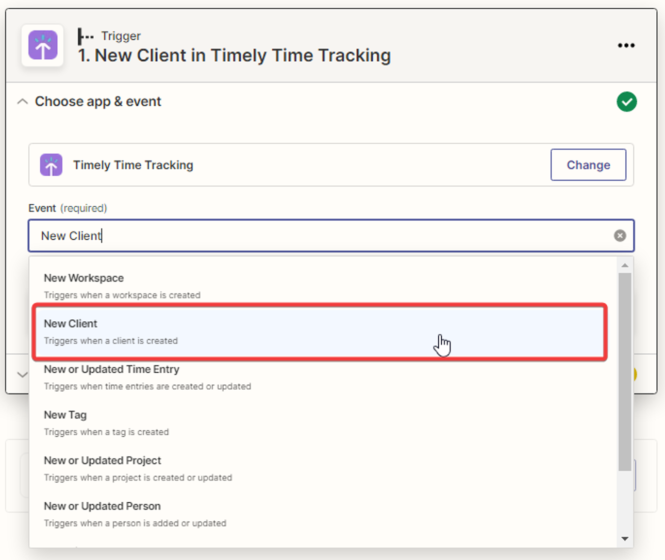Viewport: 665px width, 560px height.
Task: Choose the New Tag trigger event
Action: click(323, 423)
